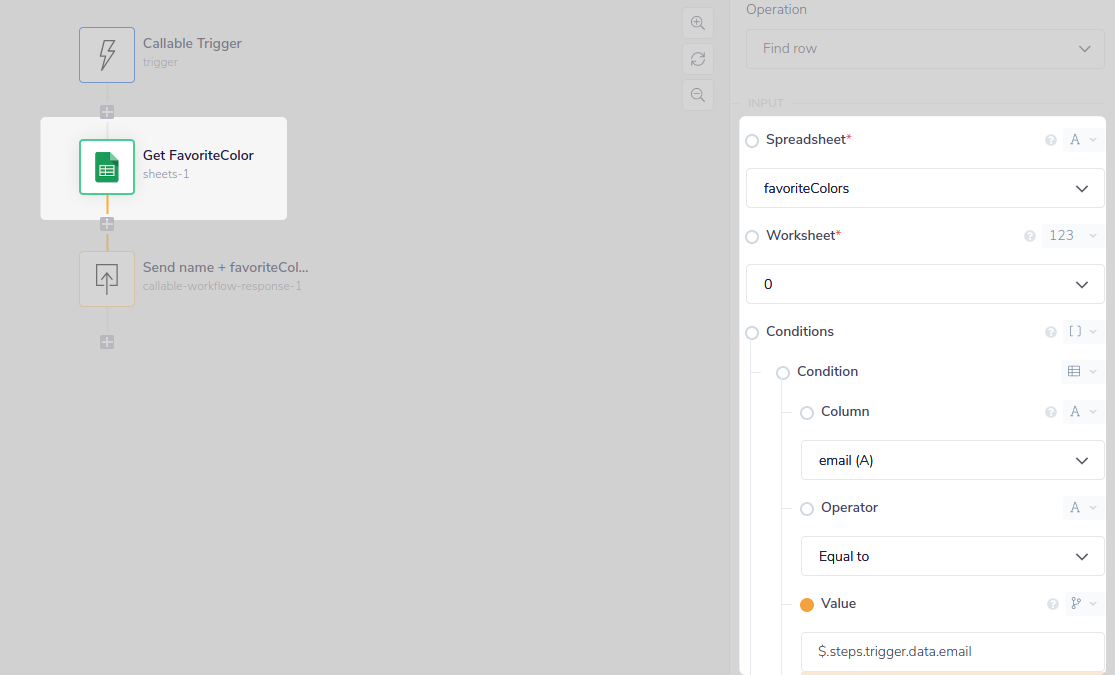Select the Google Sheets step icon

tap(107, 167)
